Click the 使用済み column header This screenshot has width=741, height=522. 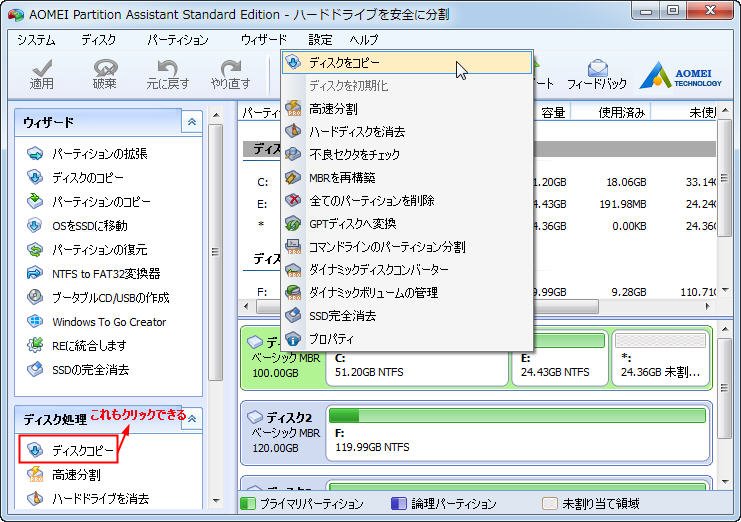(611, 112)
